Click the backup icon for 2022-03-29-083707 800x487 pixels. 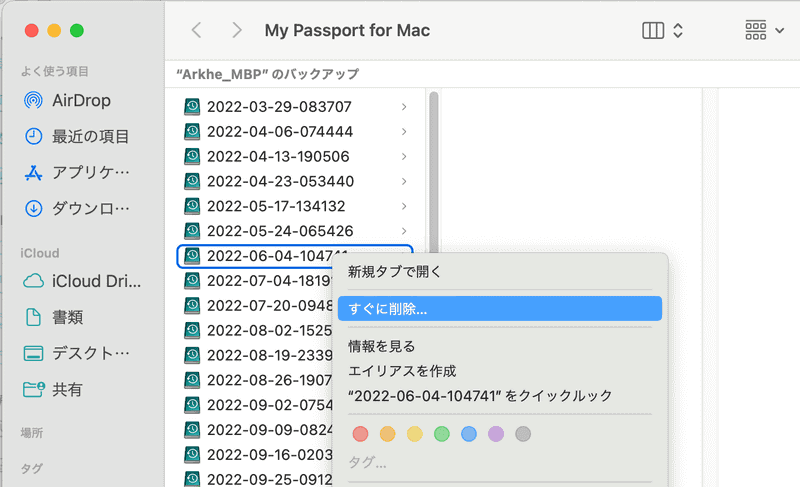point(192,107)
